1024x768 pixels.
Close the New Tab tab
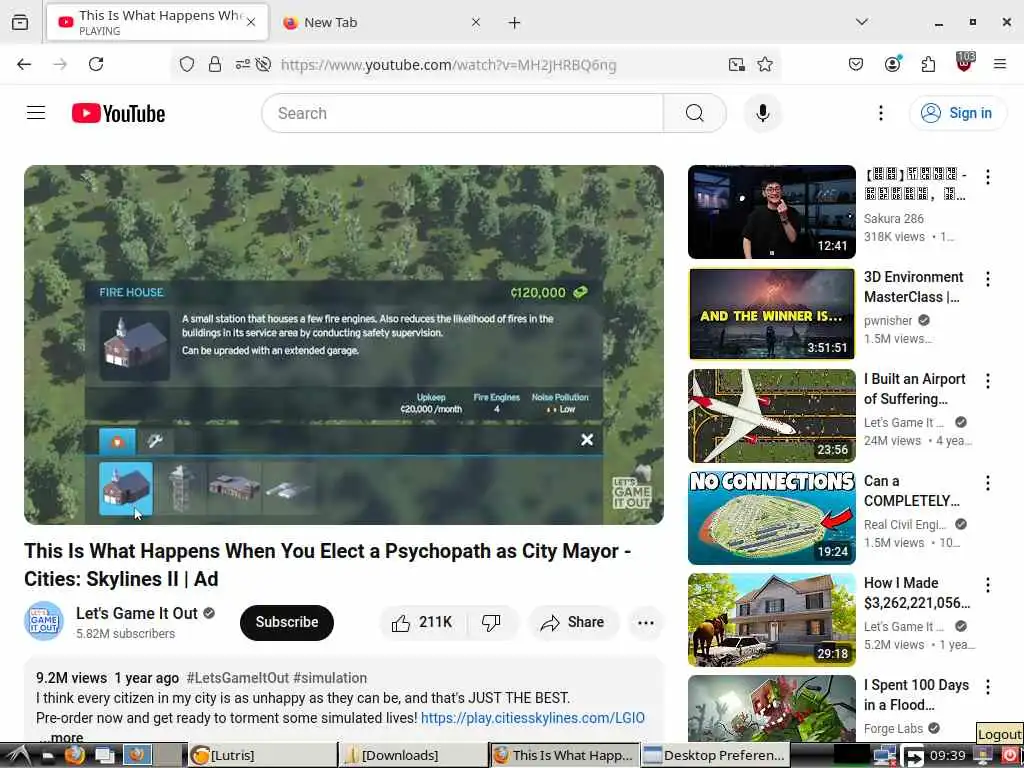(475, 22)
